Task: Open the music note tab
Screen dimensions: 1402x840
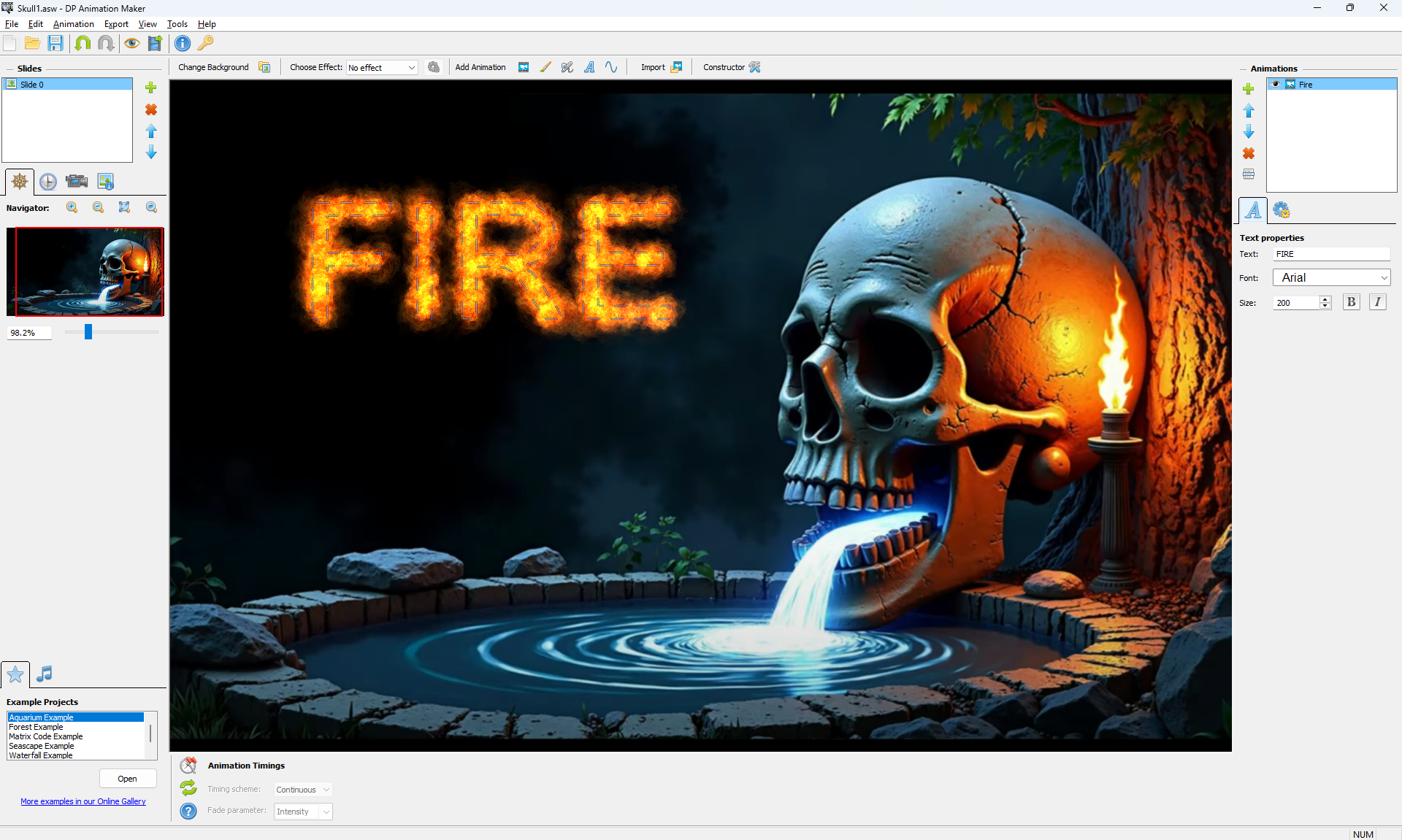Action: point(45,674)
